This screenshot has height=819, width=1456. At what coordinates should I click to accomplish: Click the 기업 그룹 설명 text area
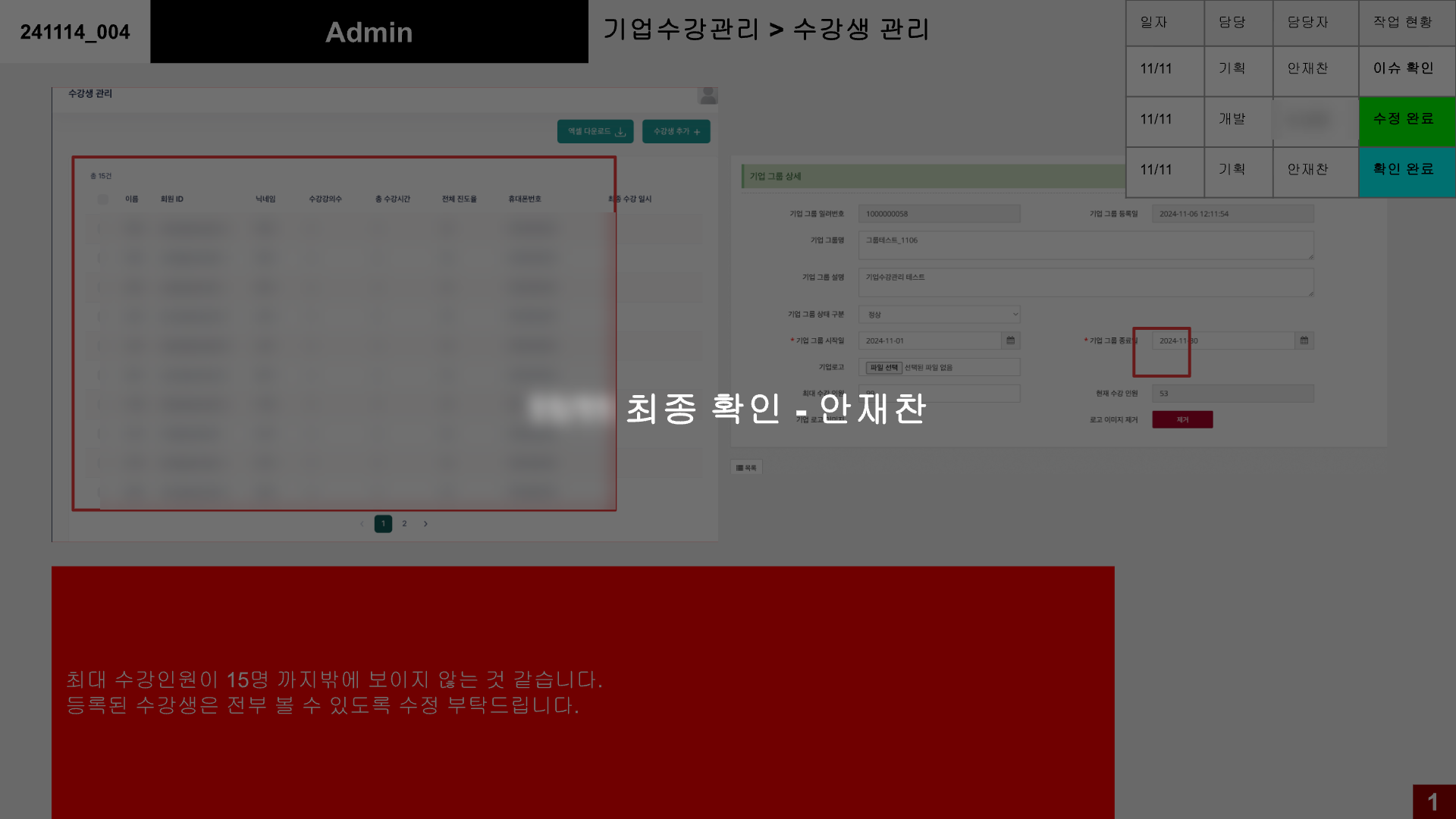pos(1086,282)
